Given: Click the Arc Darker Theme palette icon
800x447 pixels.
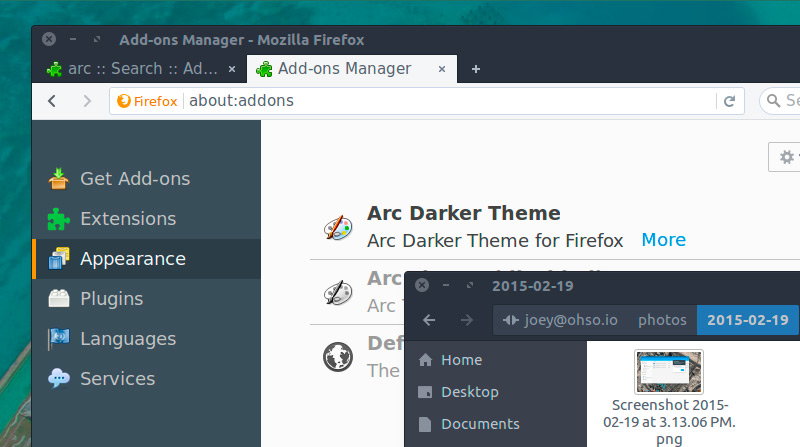Looking at the screenshot, I should [x=338, y=227].
